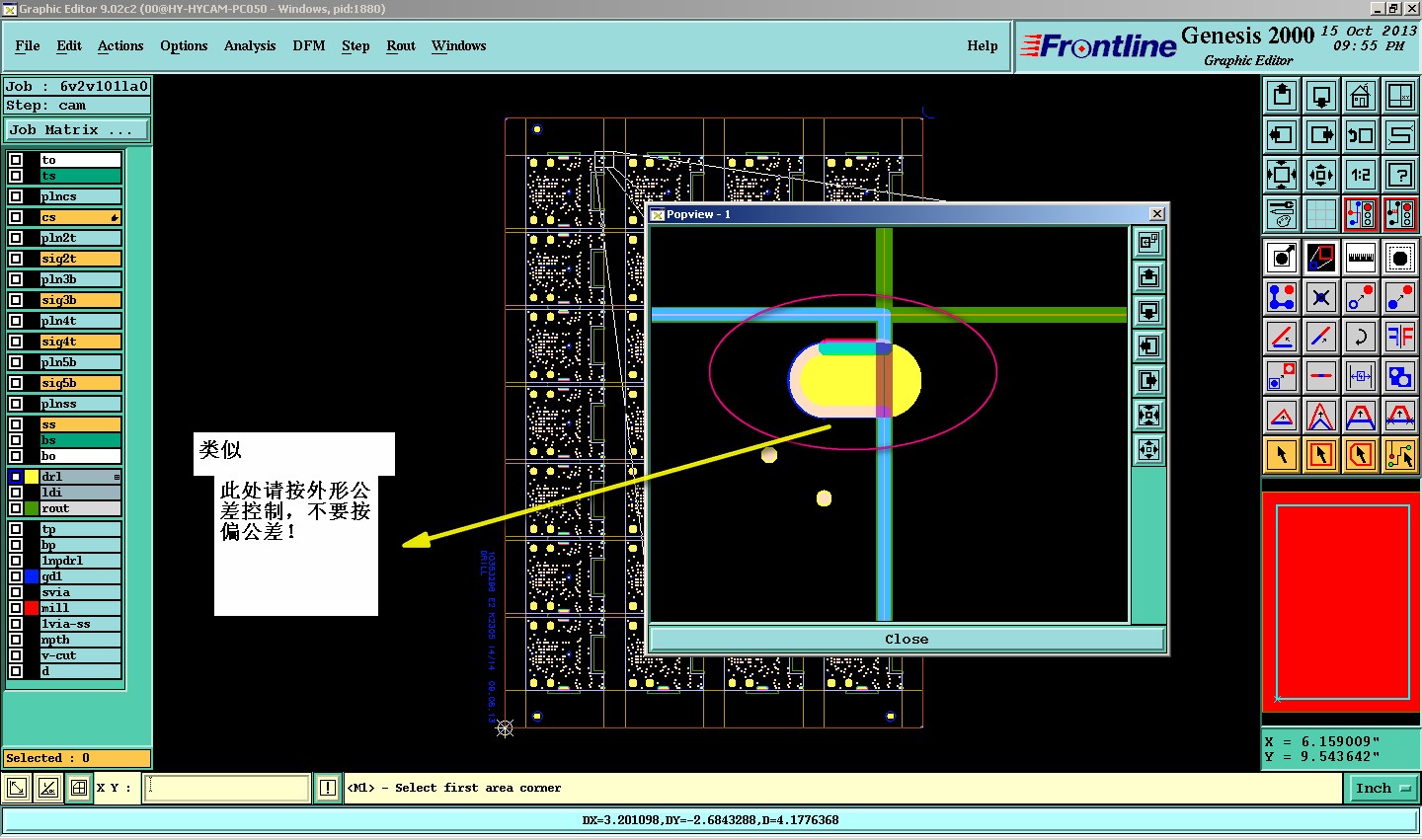Open the Edit menu
The image size is (1422, 840).
click(69, 45)
